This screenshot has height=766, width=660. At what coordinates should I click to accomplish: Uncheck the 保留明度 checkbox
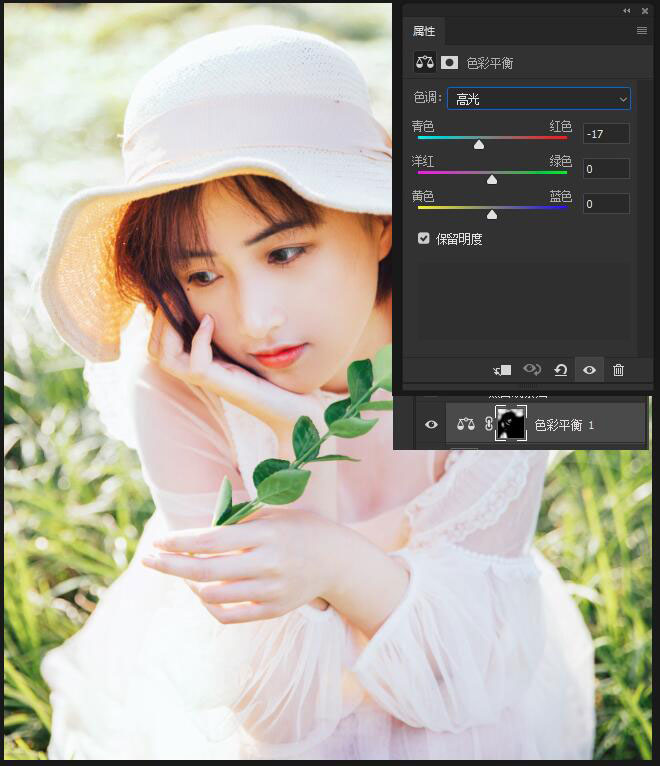(x=424, y=239)
